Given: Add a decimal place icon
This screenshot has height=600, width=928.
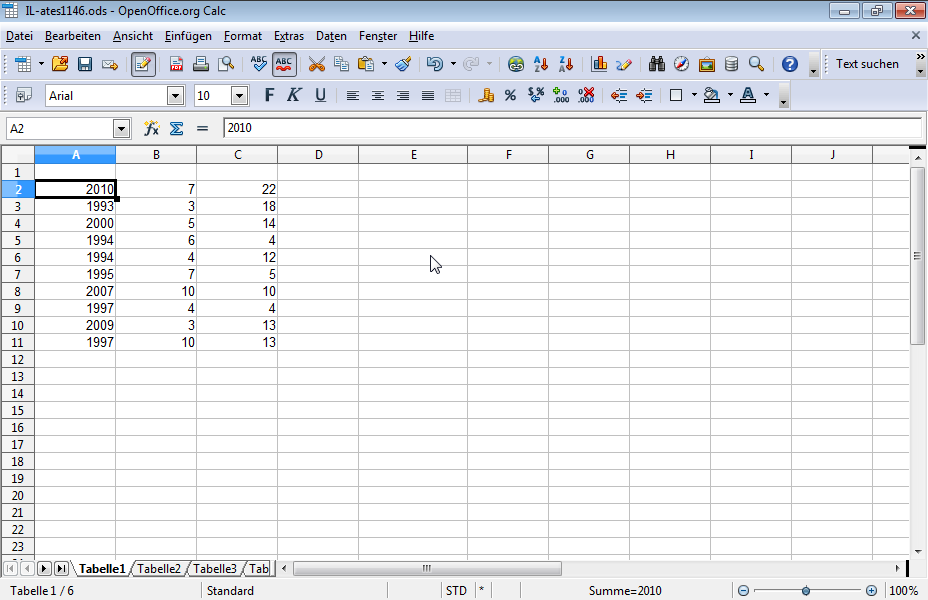Looking at the screenshot, I should 560,95.
